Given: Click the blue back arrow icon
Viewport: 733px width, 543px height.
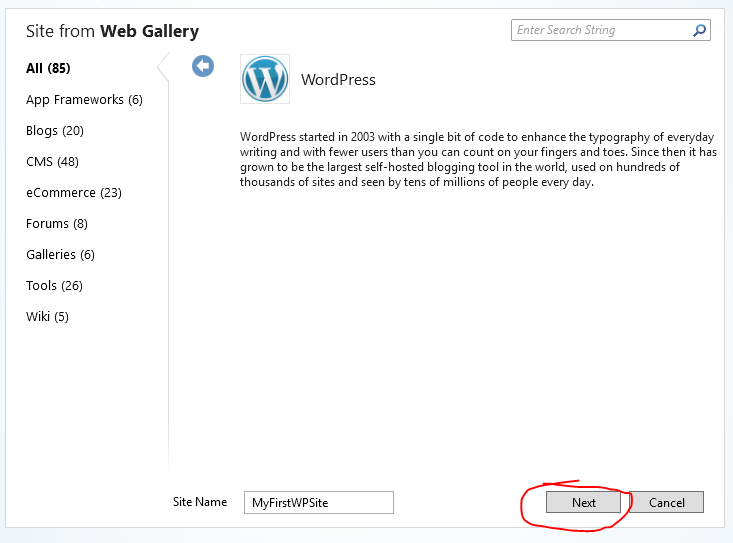Looking at the screenshot, I should pyautogui.click(x=203, y=66).
